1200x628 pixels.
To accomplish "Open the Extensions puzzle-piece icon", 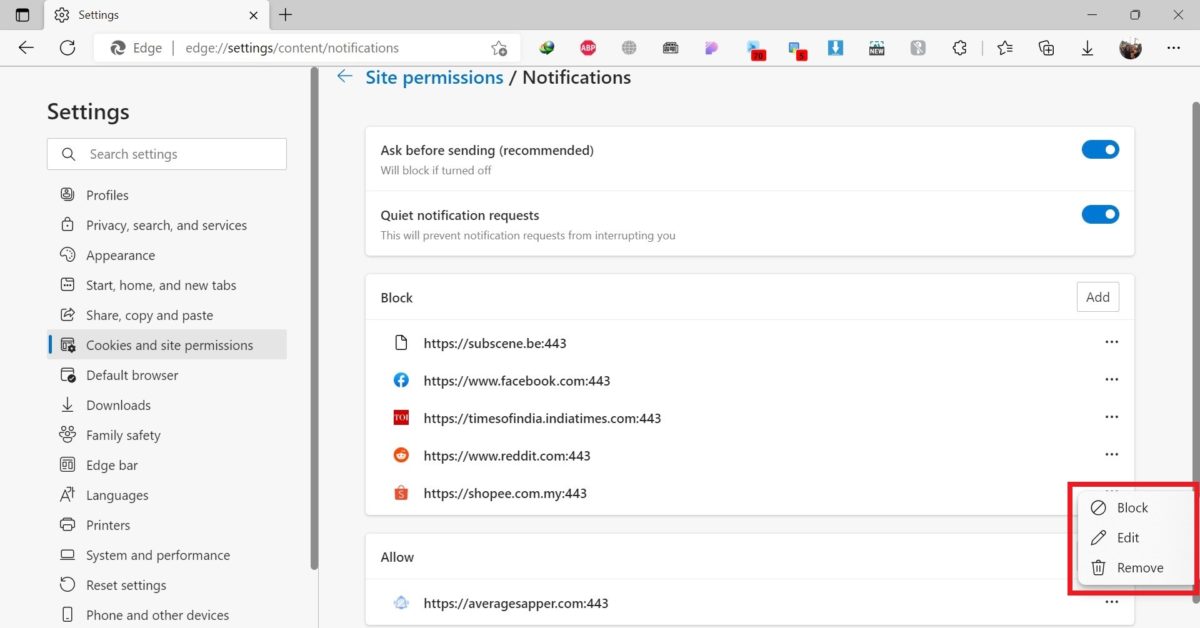I will (x=959, y=47).
